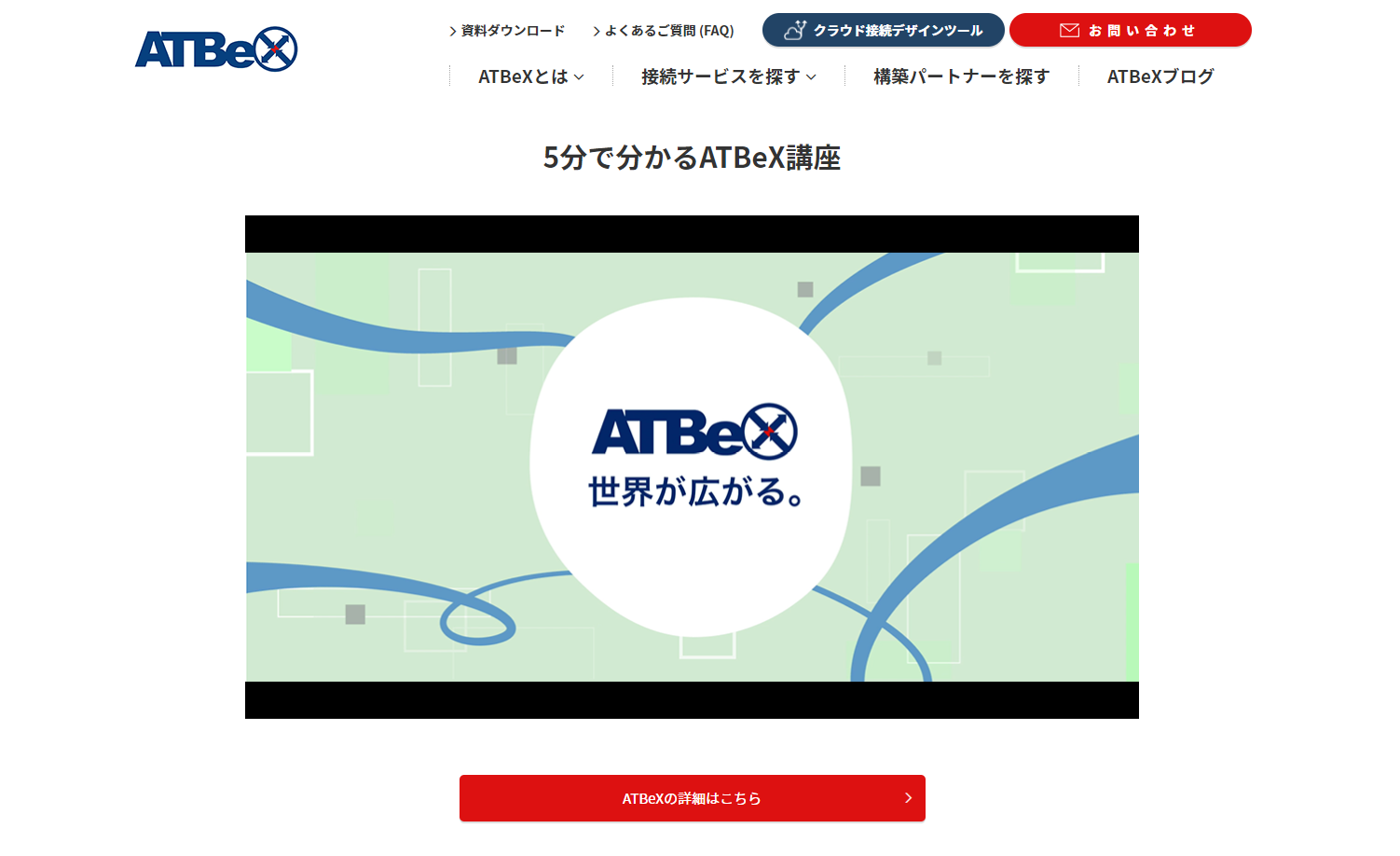
Task: Expand the 接続サービスを探す chevron
Action: point(811,77)
